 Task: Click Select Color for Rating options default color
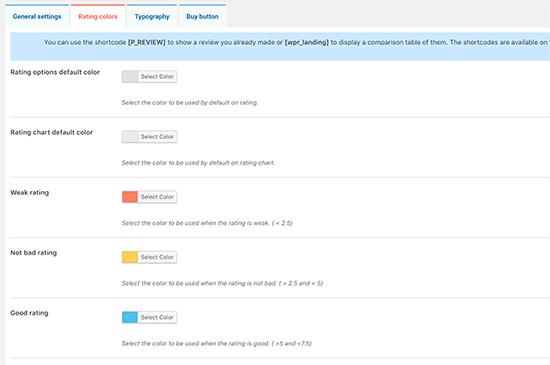157,76
